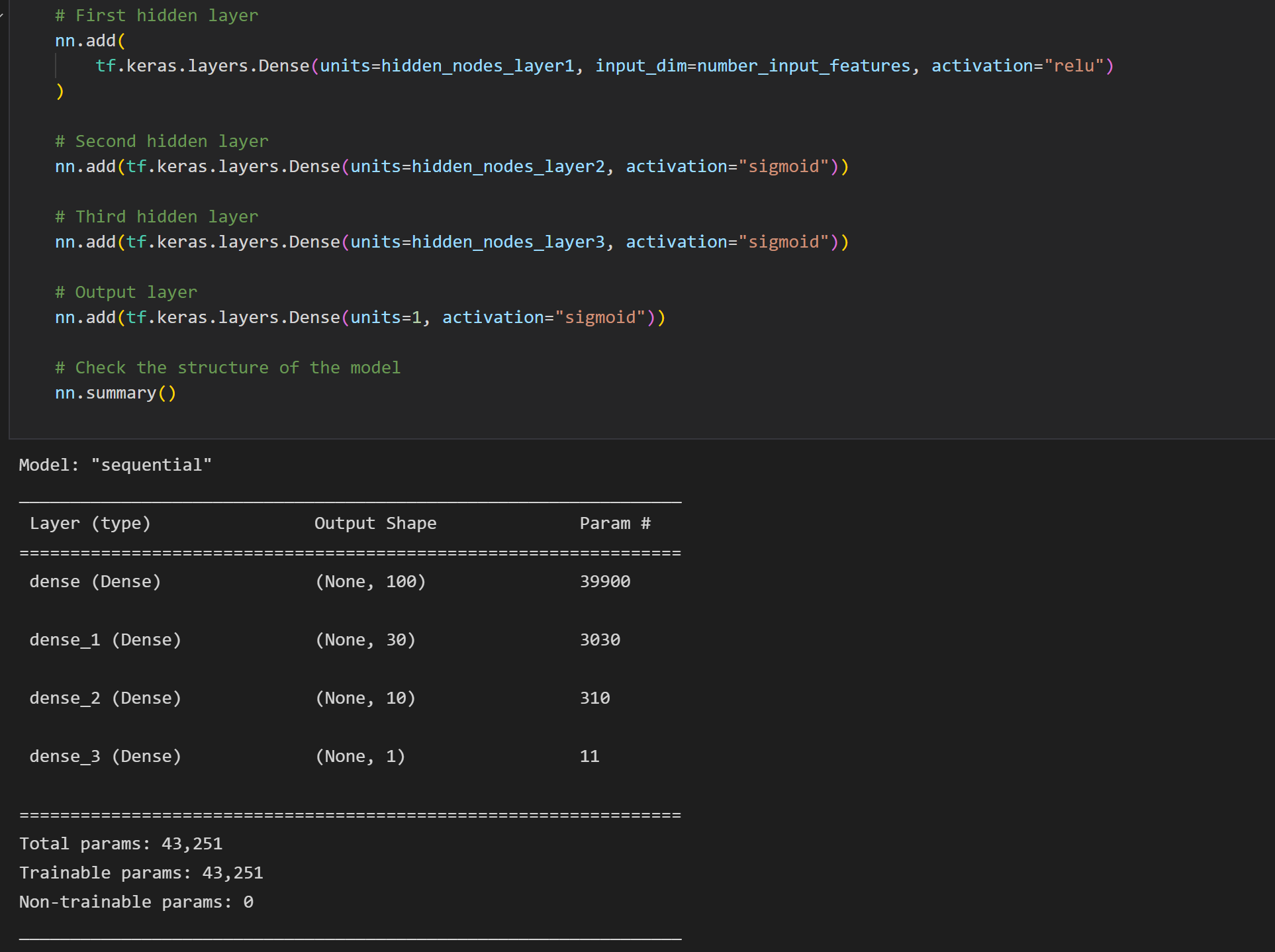This screenshot has height=952, width=1275.
Task: Click the 'Layer (type)' column header
Action: [90, 523]
